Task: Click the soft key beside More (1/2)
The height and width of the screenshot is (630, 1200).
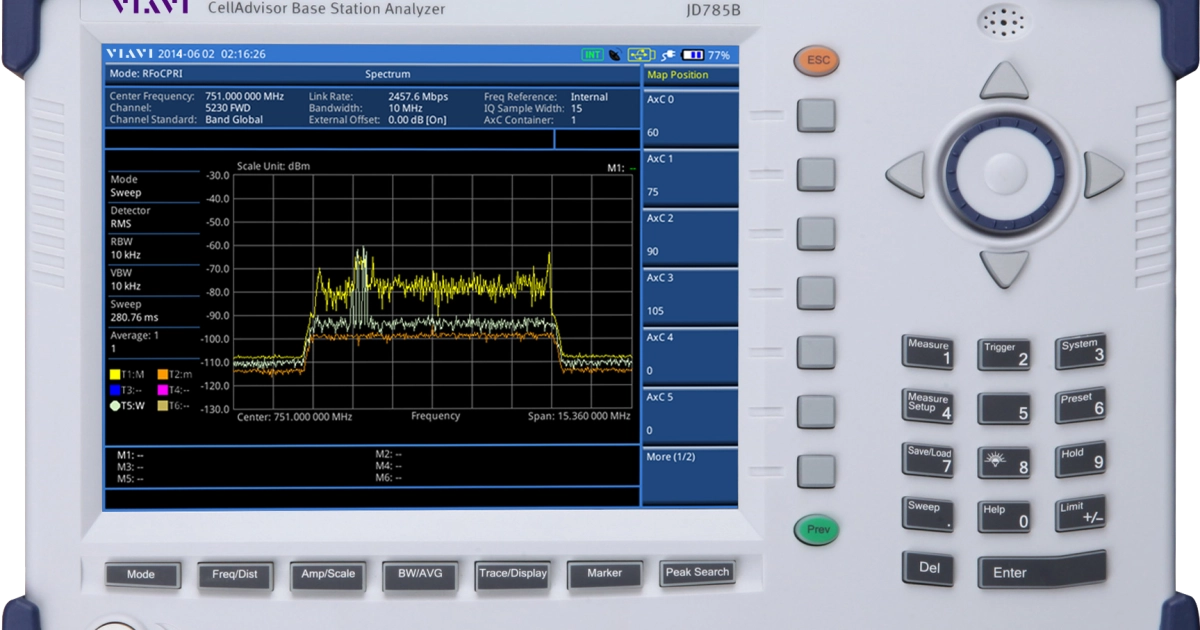Action: tap(815, 470)
